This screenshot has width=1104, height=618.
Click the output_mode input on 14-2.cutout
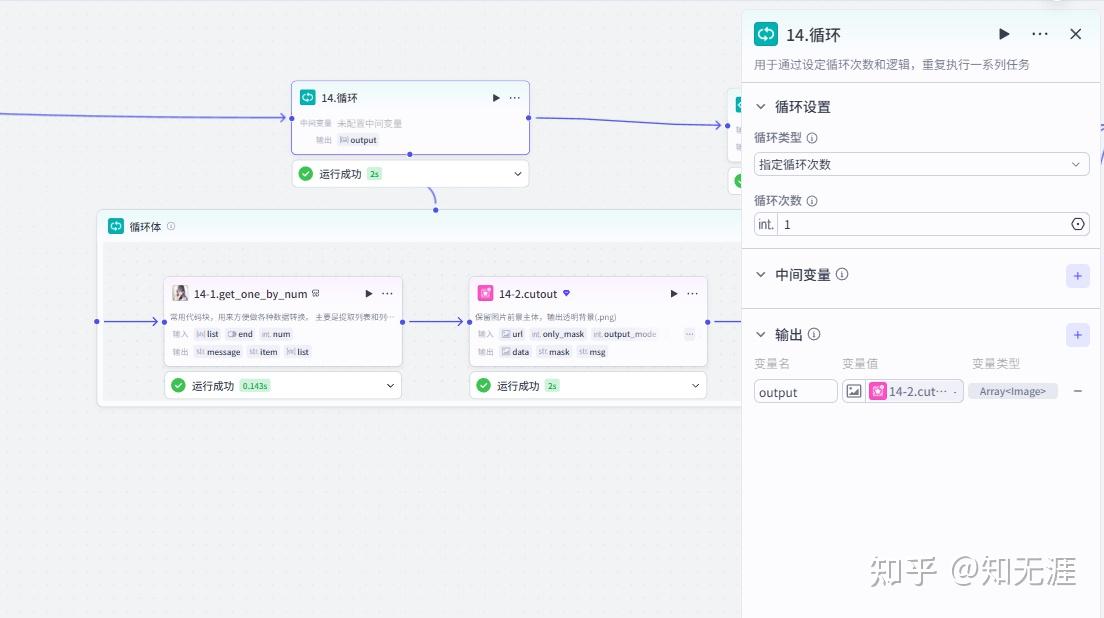(625, 334)
